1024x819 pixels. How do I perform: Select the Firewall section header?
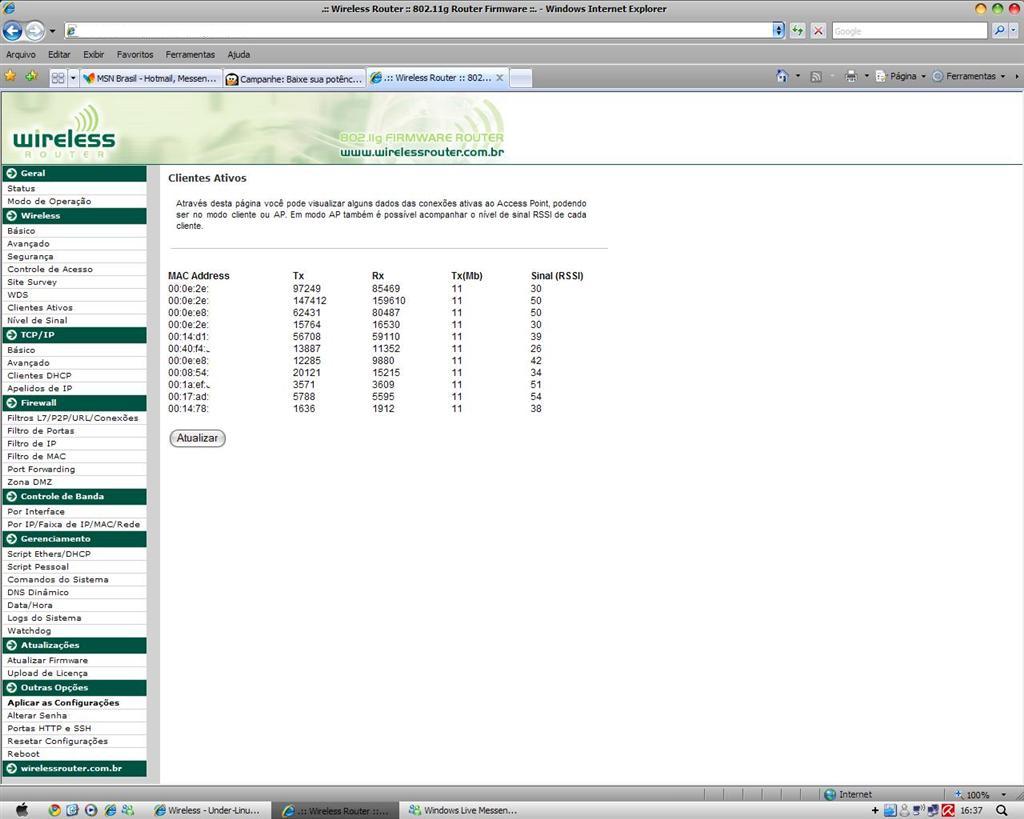(74, 403)
